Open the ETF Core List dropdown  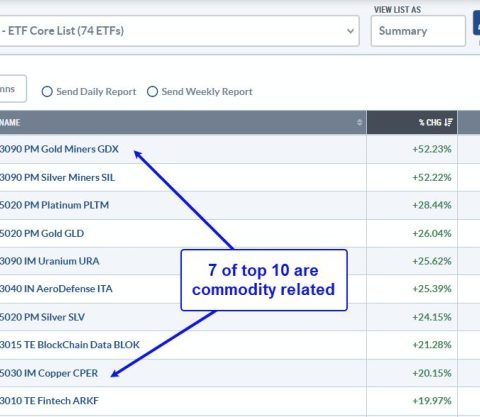tap(179, 31)
